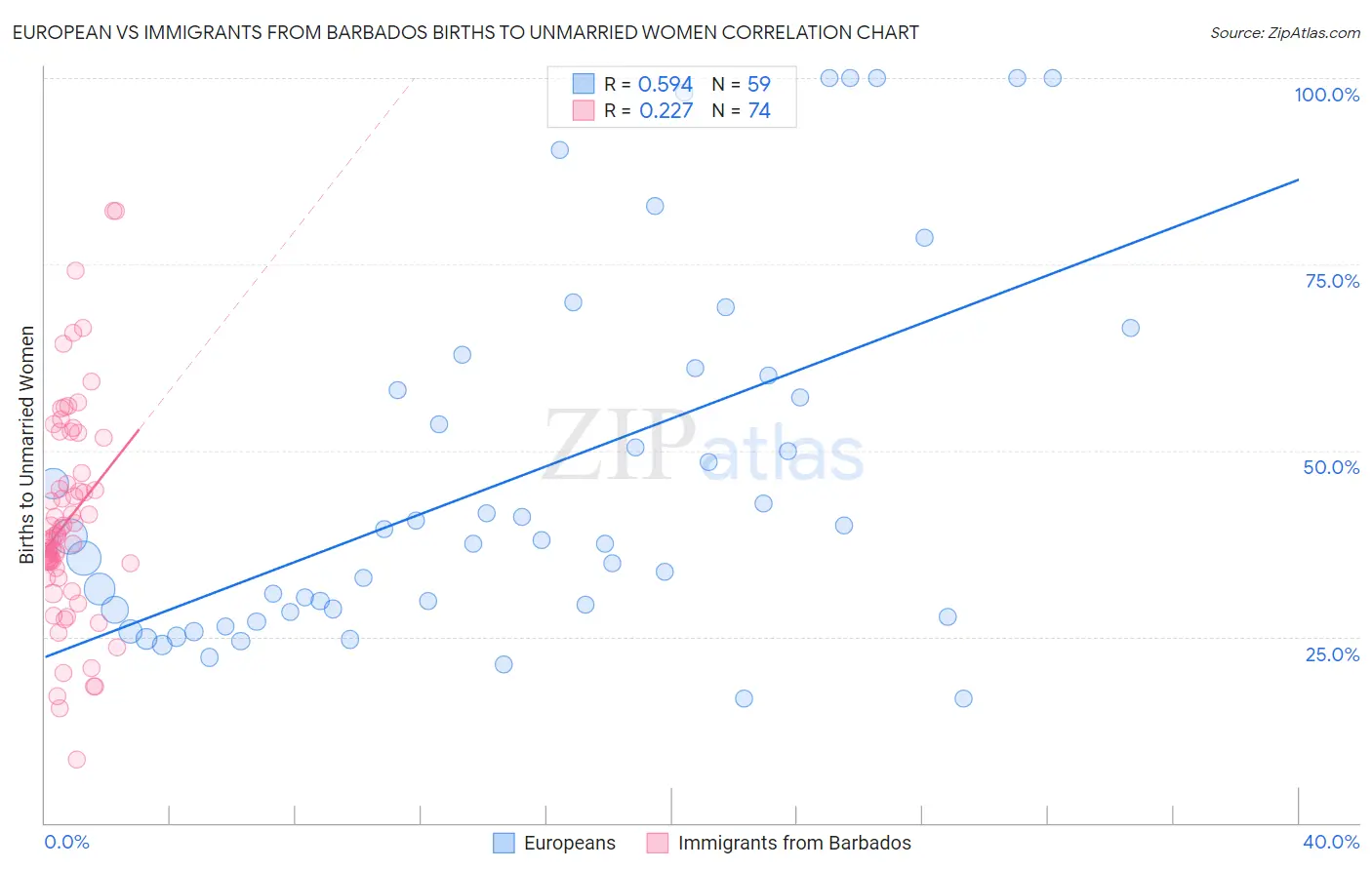The width and height of the screenshot is (1372, 870).
Task: Click the blue swatch beside R = 0.594
Action: 584,84
